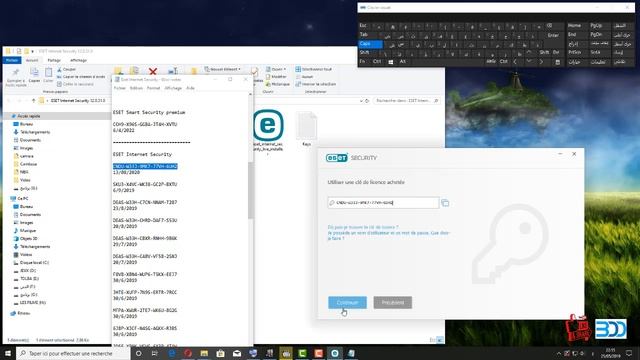Click the paste icon beside the license field

coord(445,203)
